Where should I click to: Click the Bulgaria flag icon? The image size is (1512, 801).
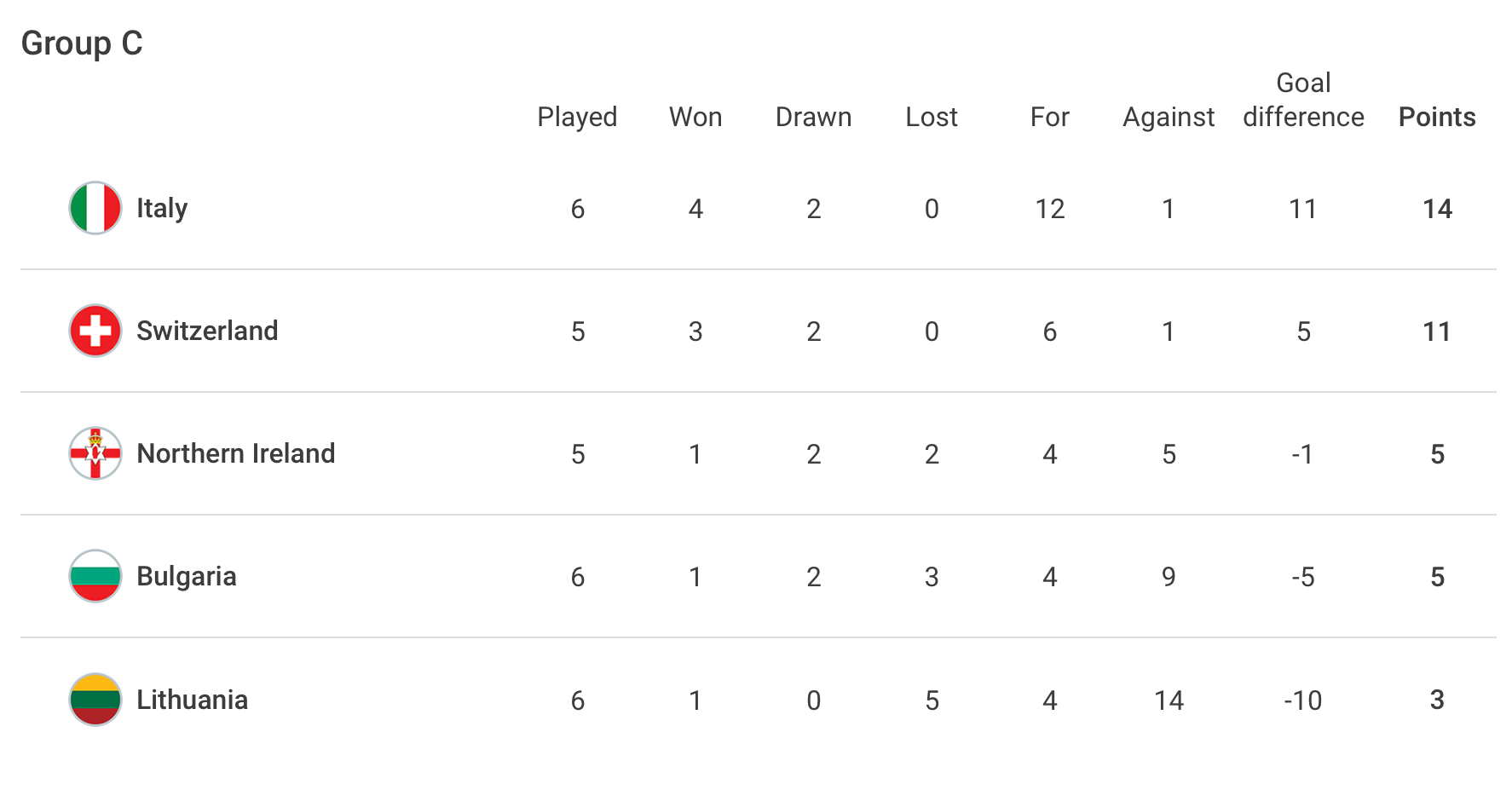95,576
